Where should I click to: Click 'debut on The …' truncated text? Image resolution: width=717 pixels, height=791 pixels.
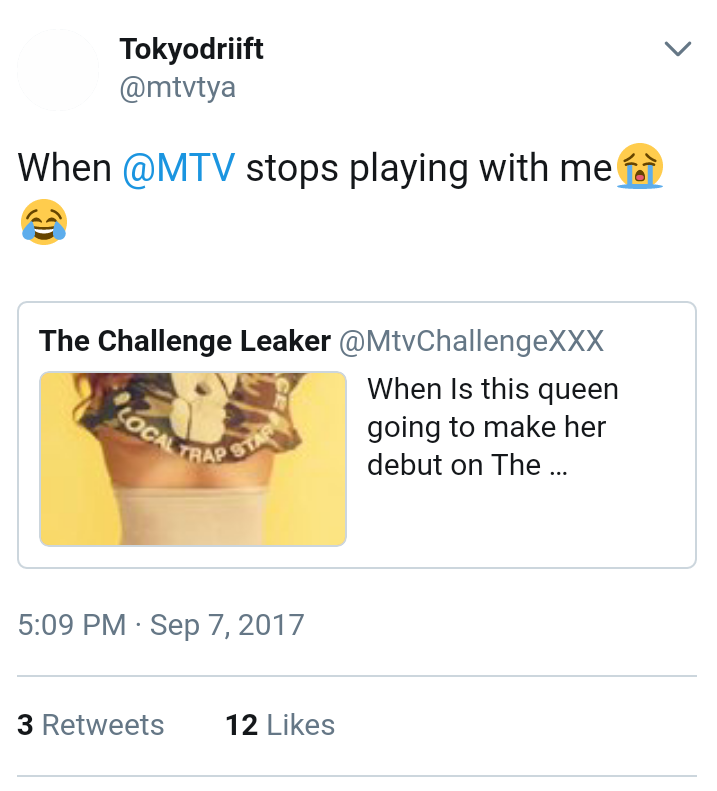click(467, 465)
